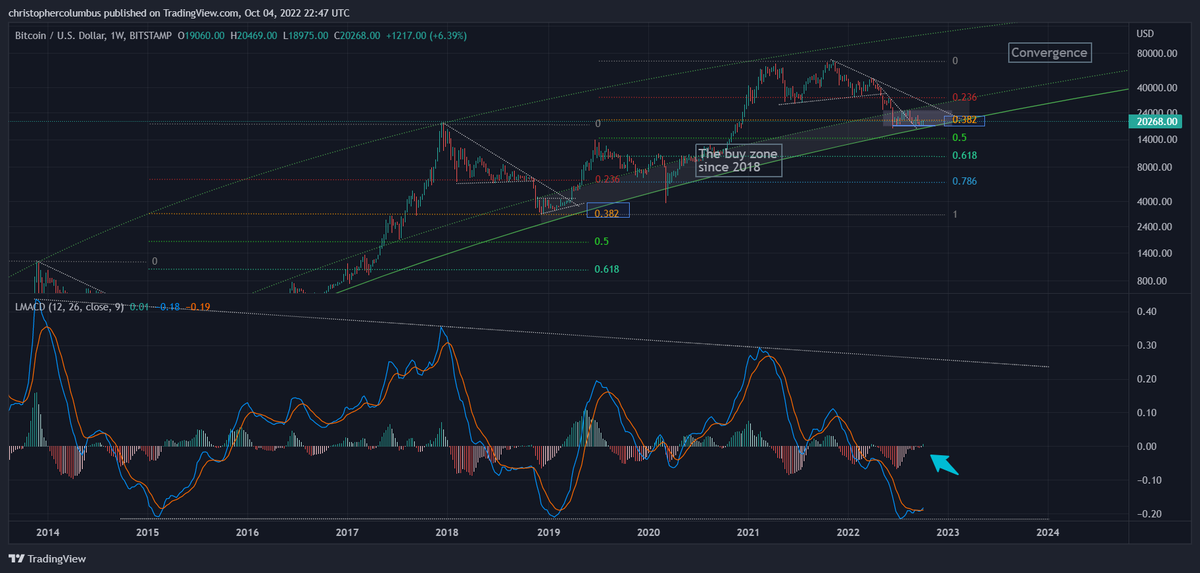Click the USD currency label on price axis
Viewport: 1200px width, 573px height.
click(1146, 33)
